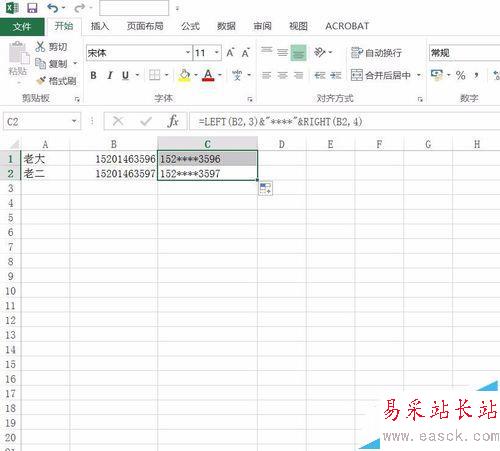Apply percent style
Image resolution: width=500 pixels, height=451 pixels.
[x=461, y=75]
